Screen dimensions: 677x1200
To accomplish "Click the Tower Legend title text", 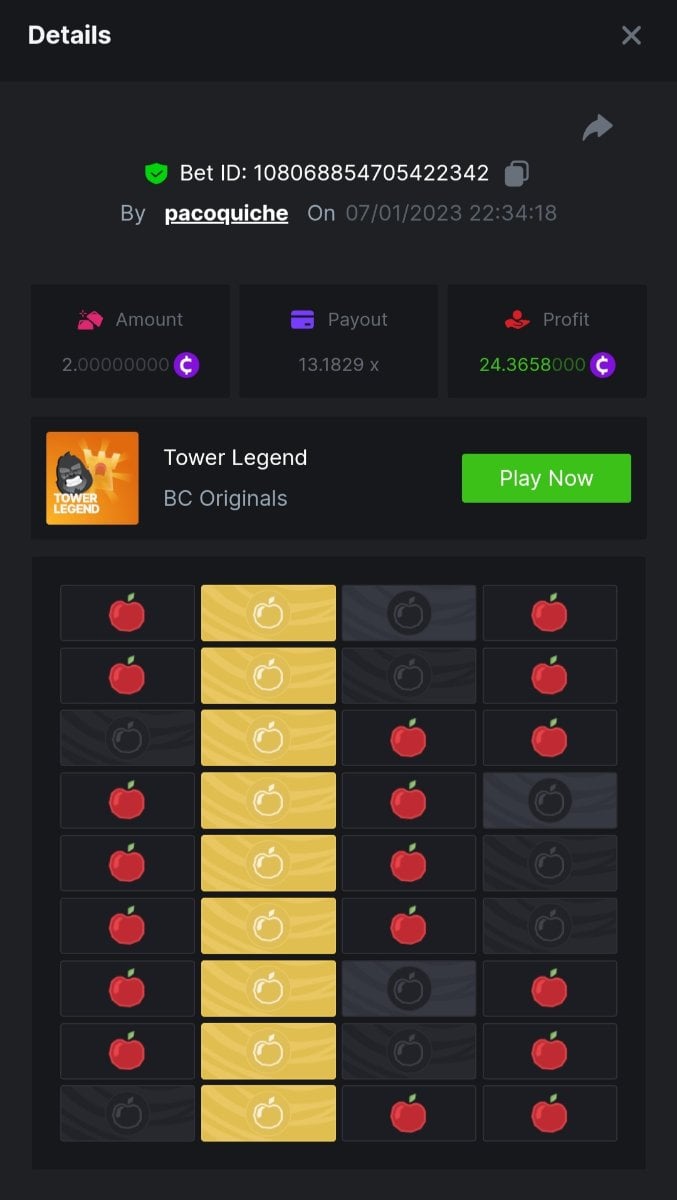I will tap(235, 458).
